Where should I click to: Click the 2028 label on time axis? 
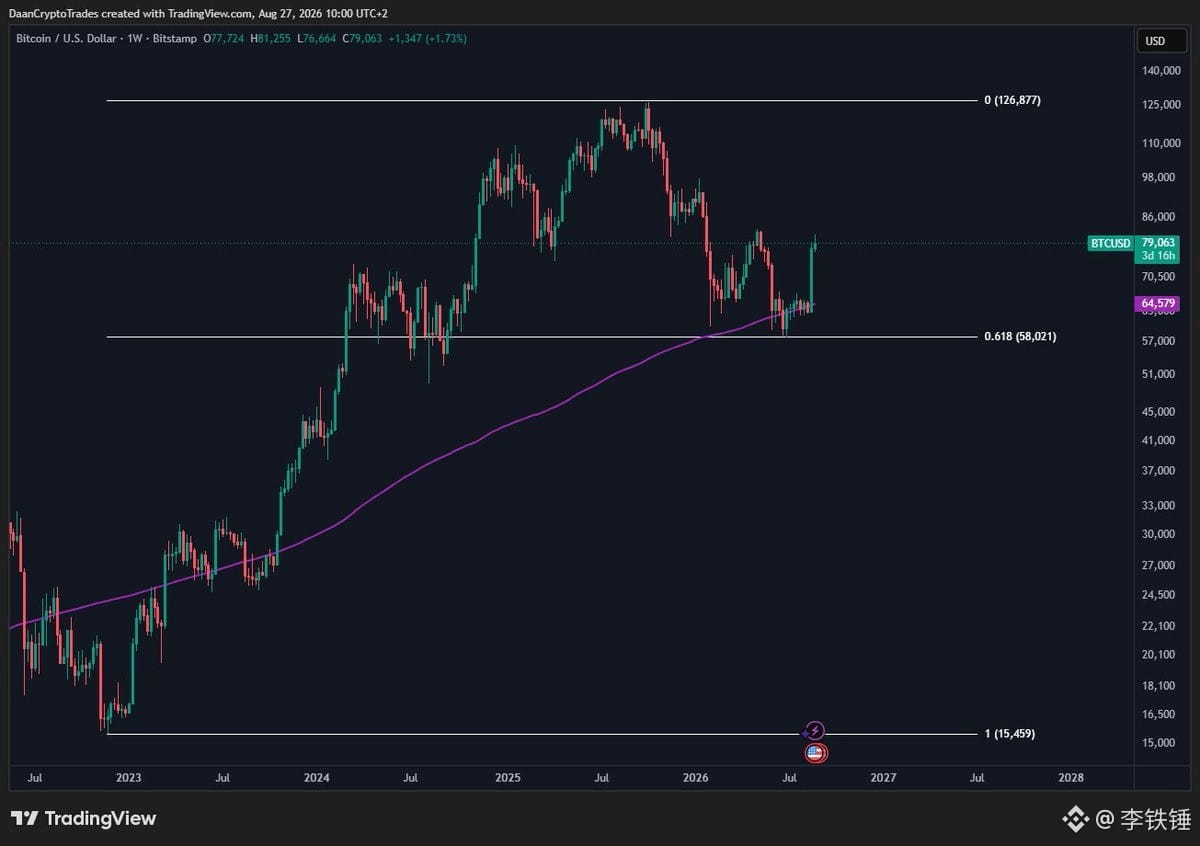point(1070,777)
